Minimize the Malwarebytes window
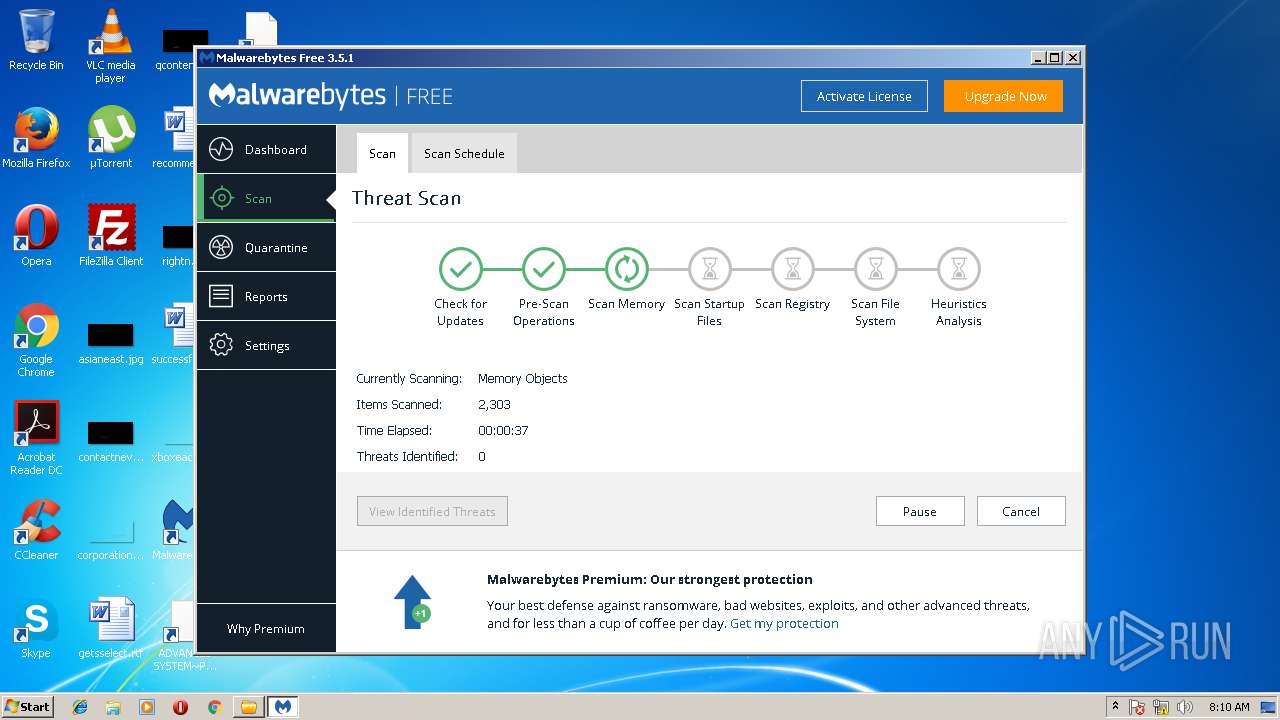Image resolution: width=1280 pixels, height=720 pixels. point(1038,58)
